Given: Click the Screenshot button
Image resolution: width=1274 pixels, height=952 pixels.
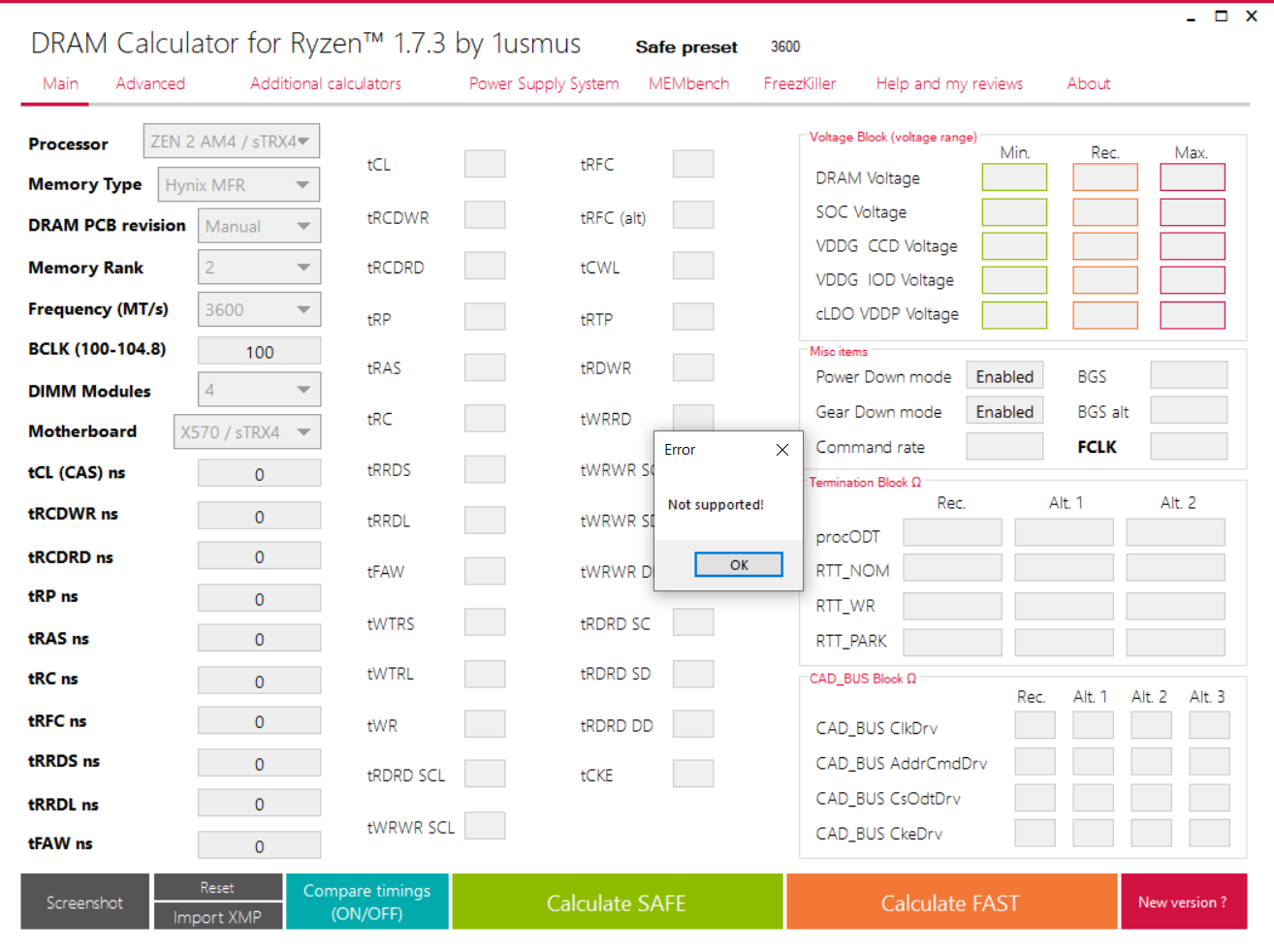Looking at the screenshot, I should tap(85, 903).
